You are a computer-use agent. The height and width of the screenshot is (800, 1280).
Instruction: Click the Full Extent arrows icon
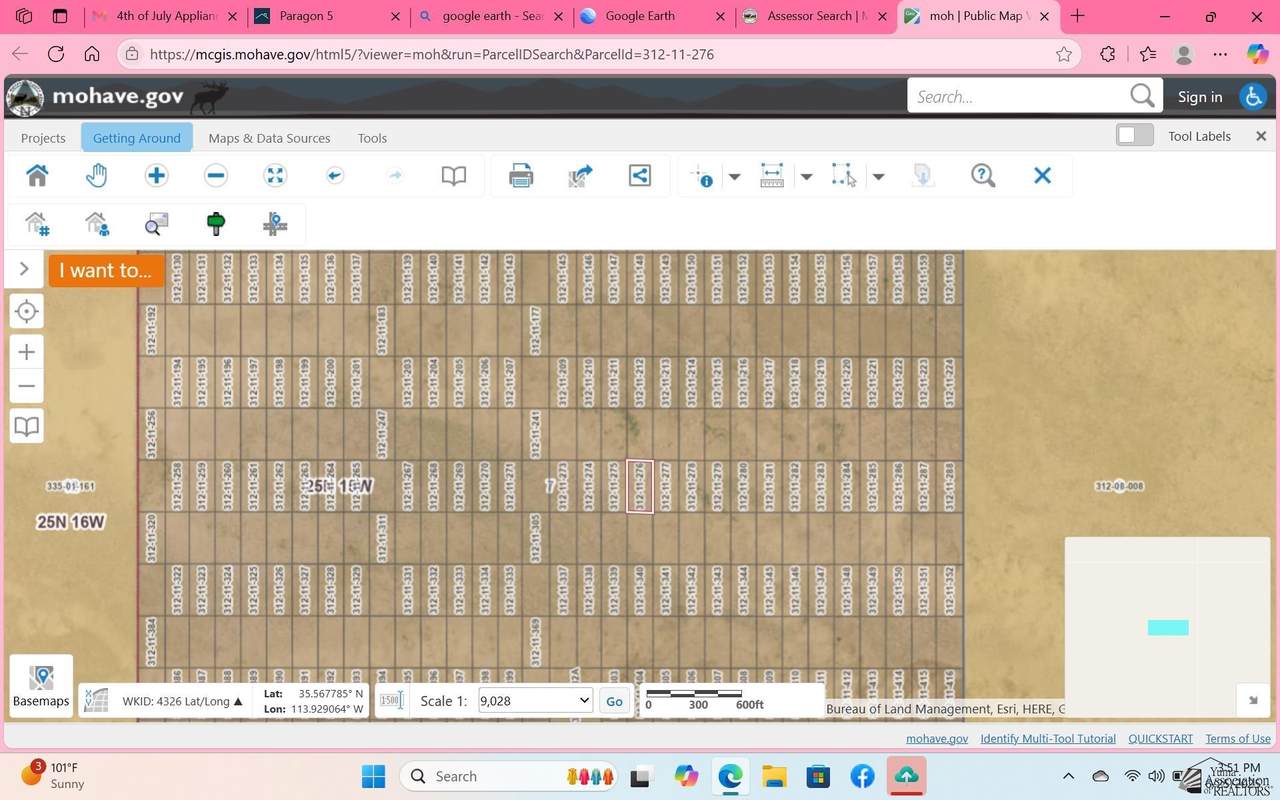point(275,176)
